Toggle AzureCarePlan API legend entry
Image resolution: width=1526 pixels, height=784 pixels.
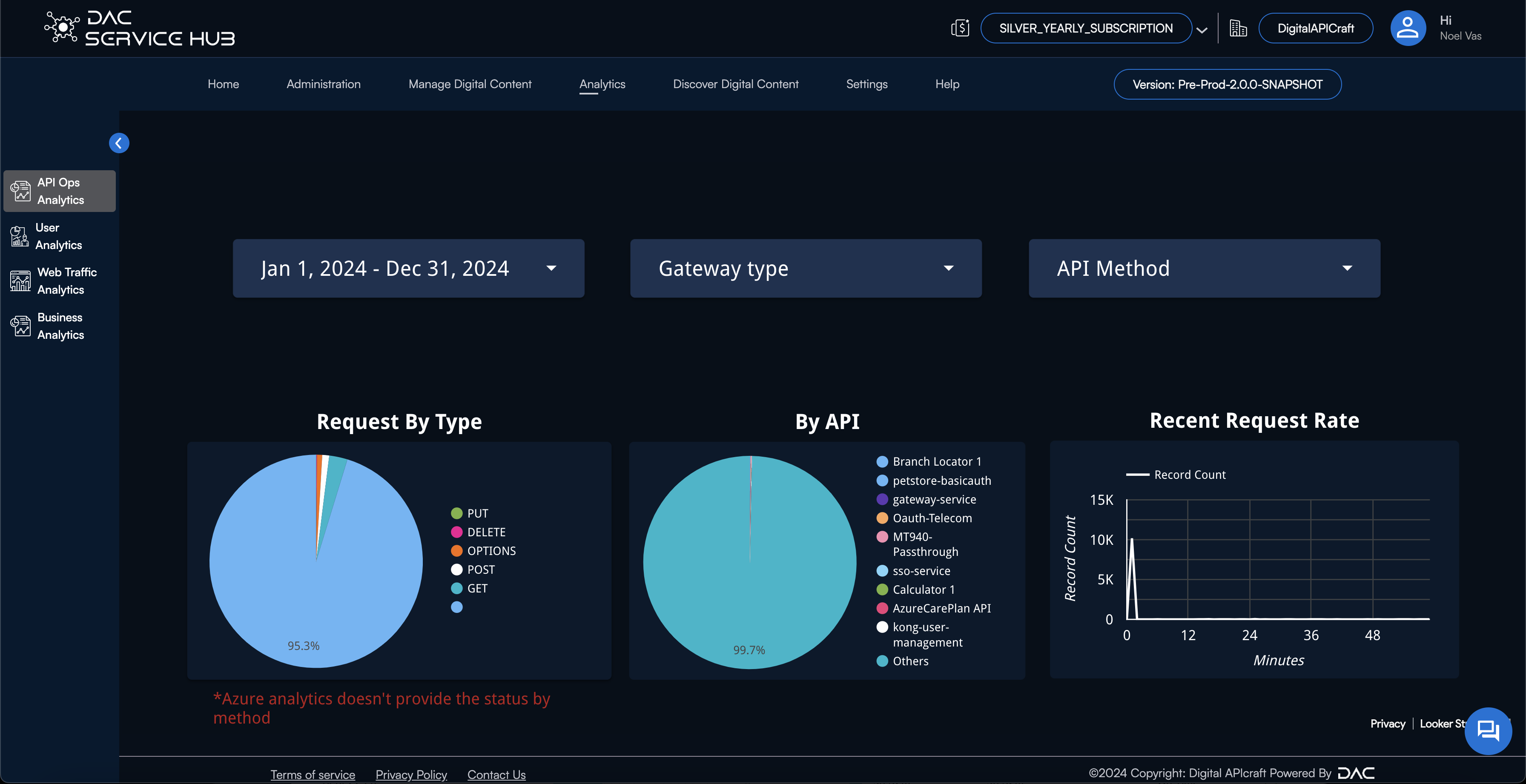(934, 608)
